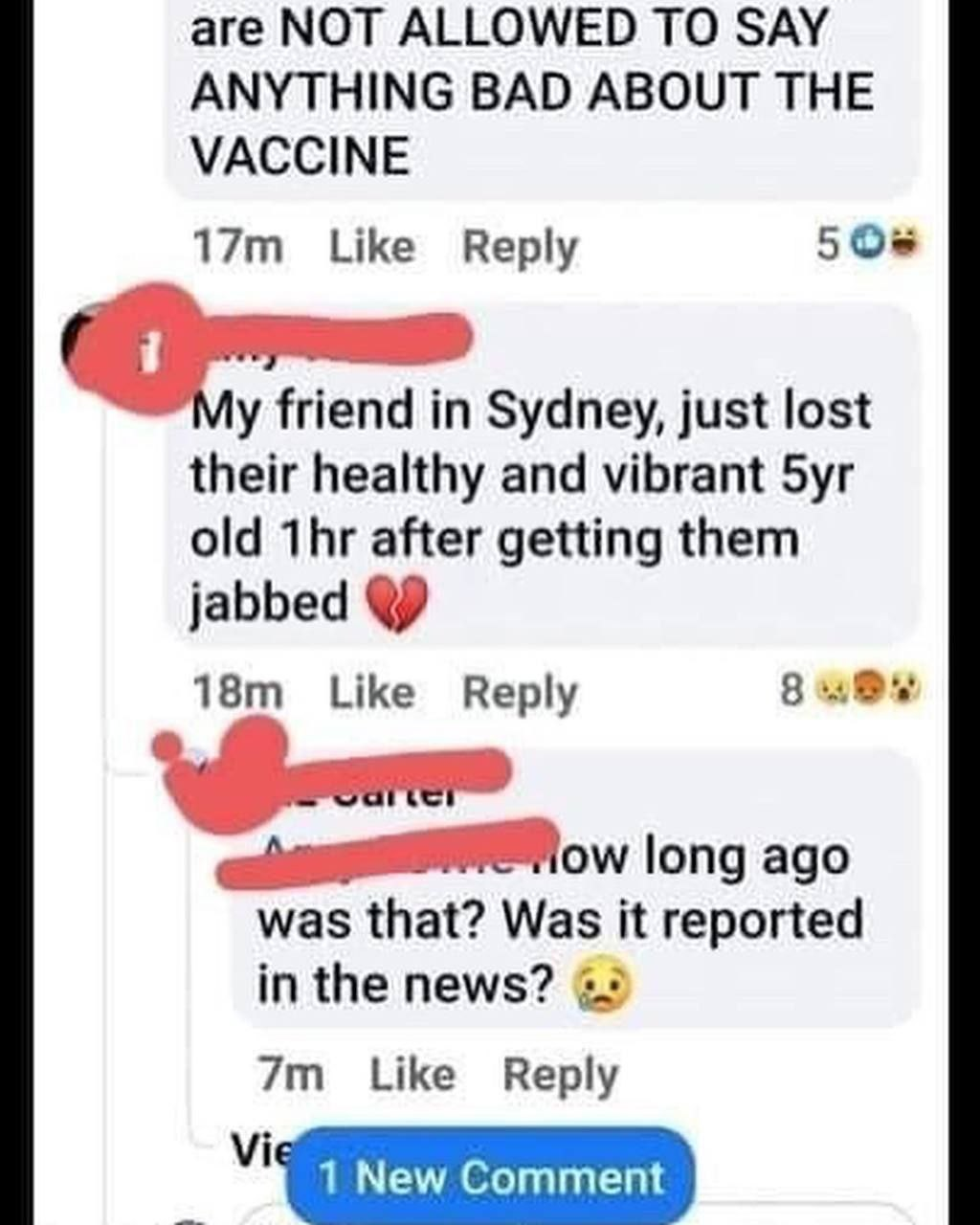Like the vaccine comment posted 17m ago
980x1225 pixels.
click(372, 248)
